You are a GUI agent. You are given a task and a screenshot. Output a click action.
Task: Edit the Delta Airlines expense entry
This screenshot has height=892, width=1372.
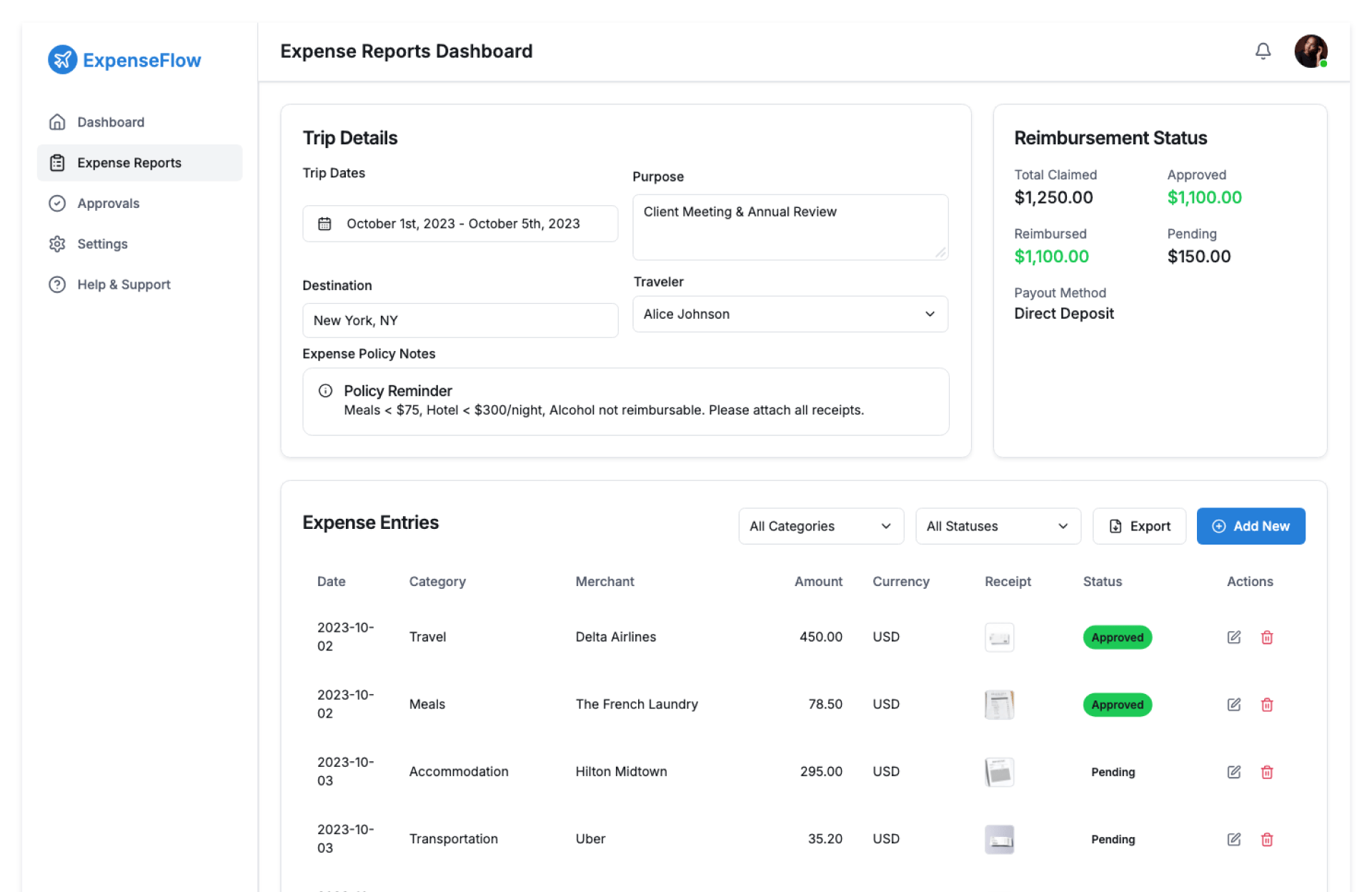(1233, 637)
